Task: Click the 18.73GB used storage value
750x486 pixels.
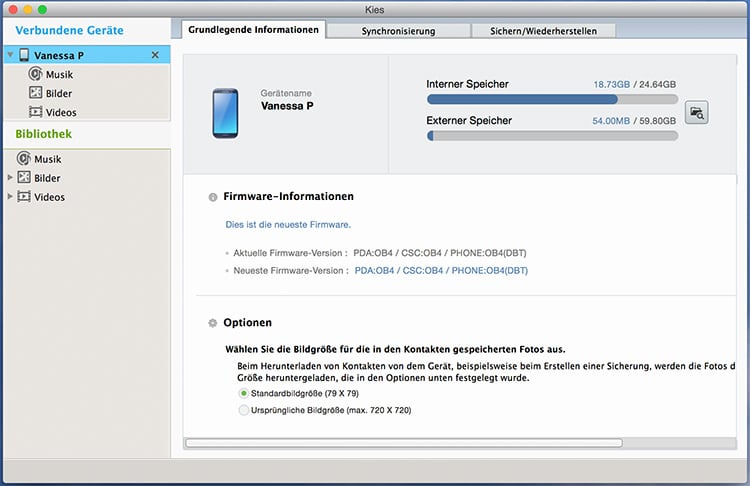Action: point(612,85)
